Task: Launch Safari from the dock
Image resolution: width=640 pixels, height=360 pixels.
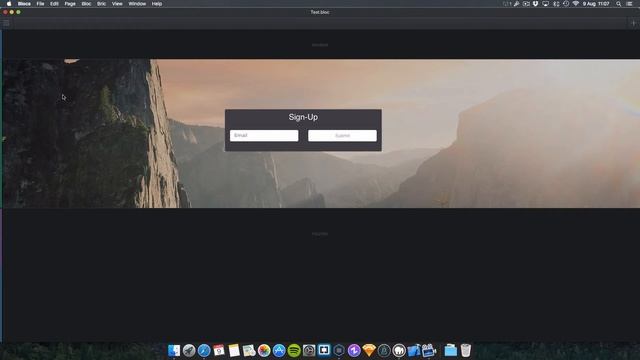Action: (x=204, y=350)
